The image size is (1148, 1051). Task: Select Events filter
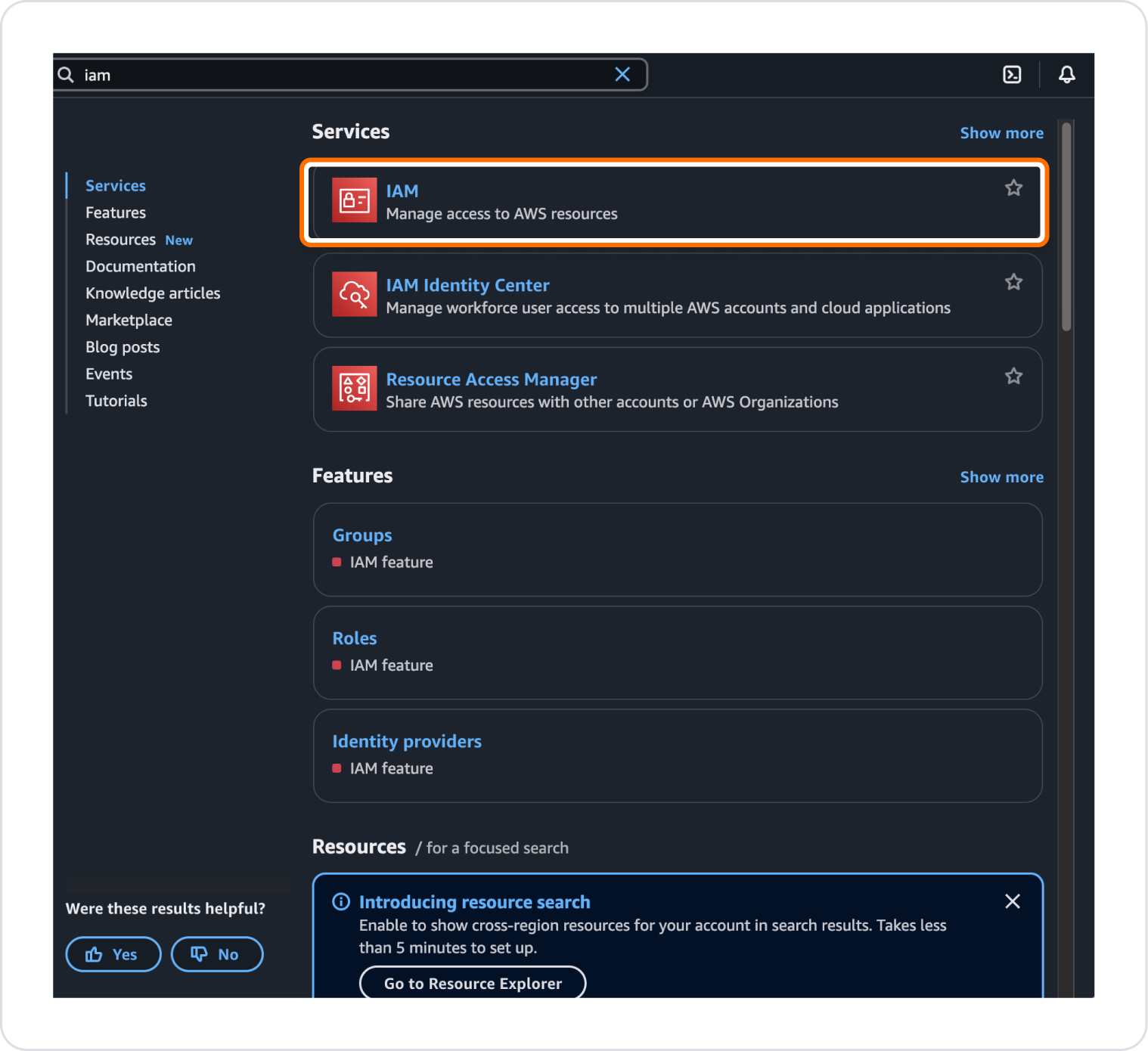[x=109, y=374]
